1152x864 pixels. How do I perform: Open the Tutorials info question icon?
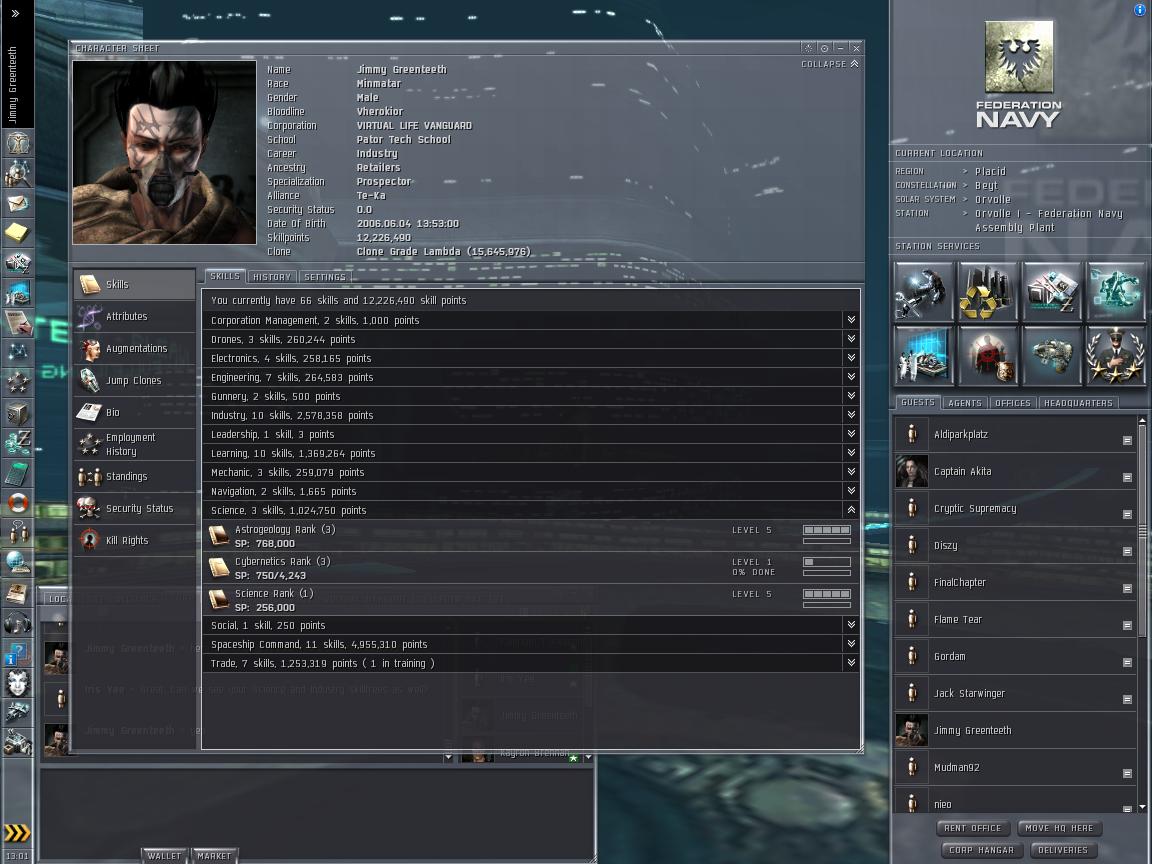[x=17, y=654]
